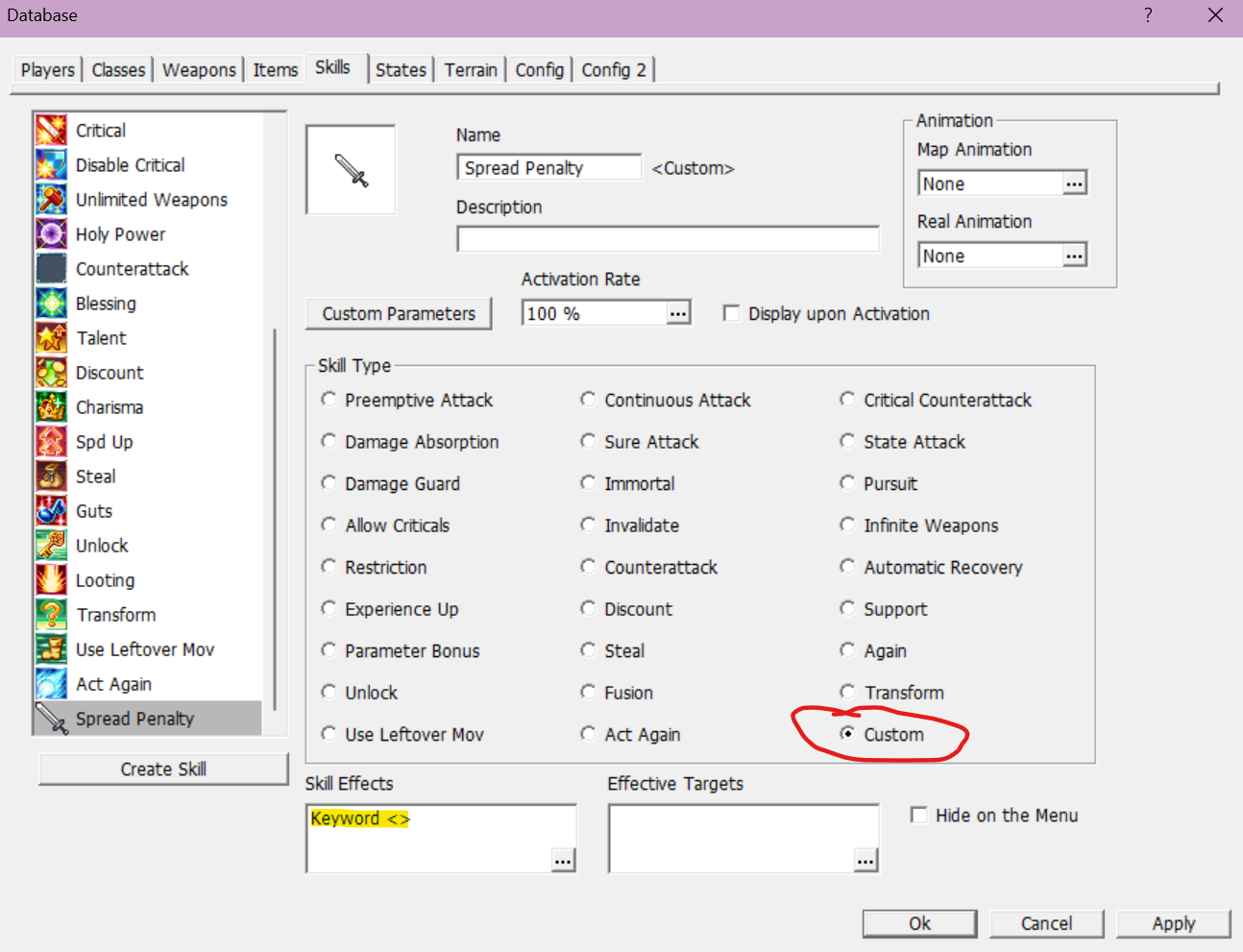
Task: Open Custom Parameters dialog
Action: 399,313
